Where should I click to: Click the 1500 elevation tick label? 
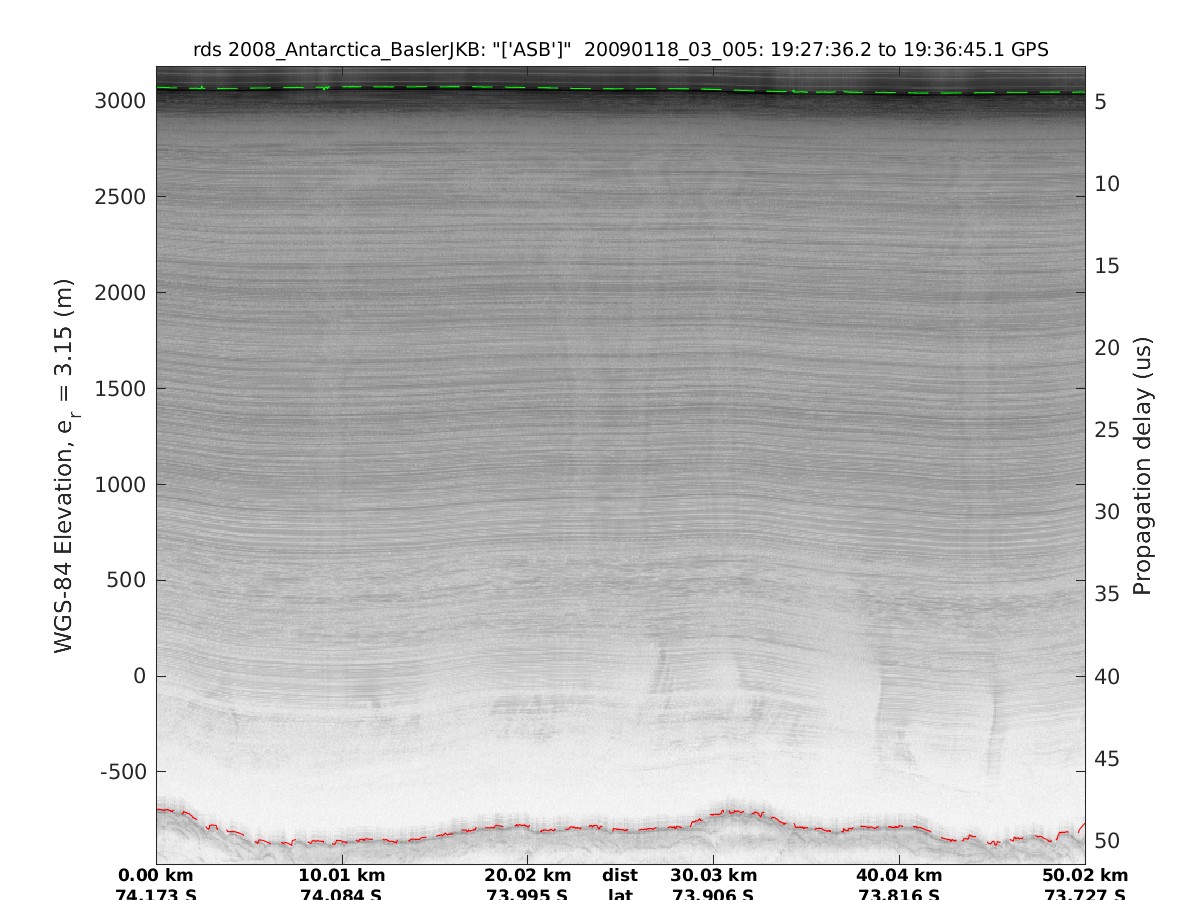click(121, 389)
